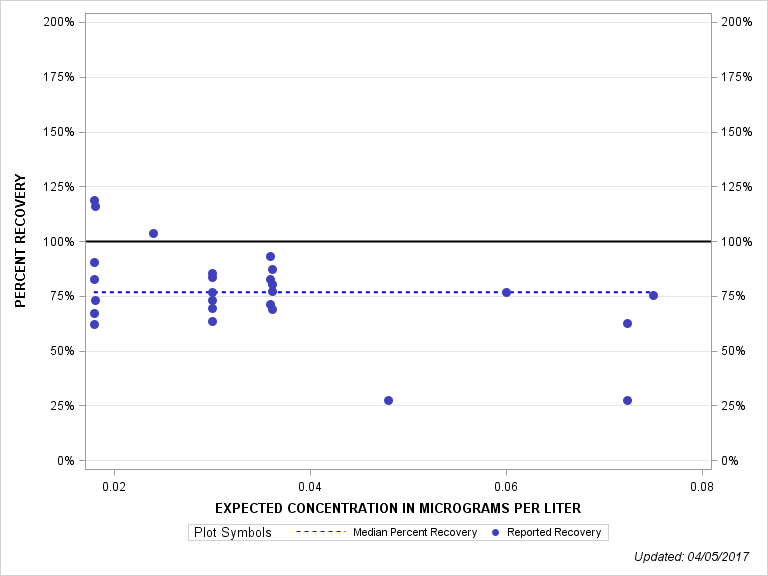Viewport: 768px width, 576px height.
Task: Click the right 200% axis label
Action: (x=737, y=22)
